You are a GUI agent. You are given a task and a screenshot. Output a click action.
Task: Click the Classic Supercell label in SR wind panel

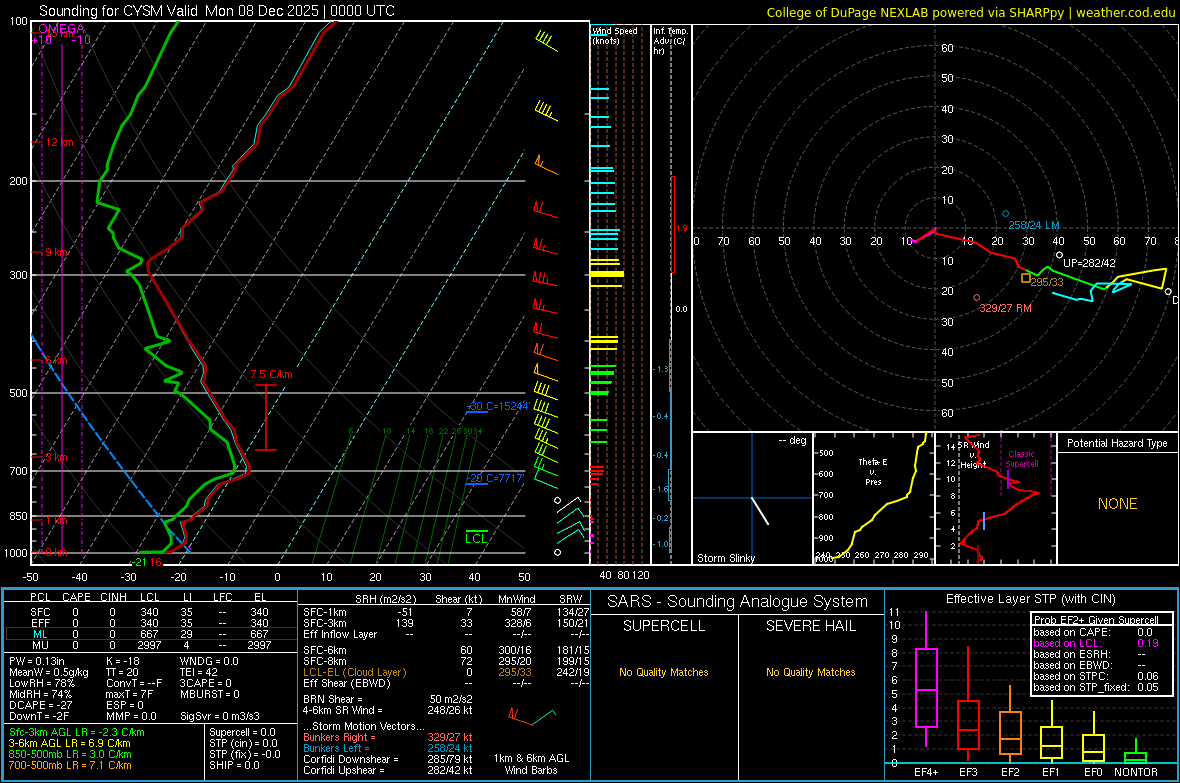pos(1021,459)
